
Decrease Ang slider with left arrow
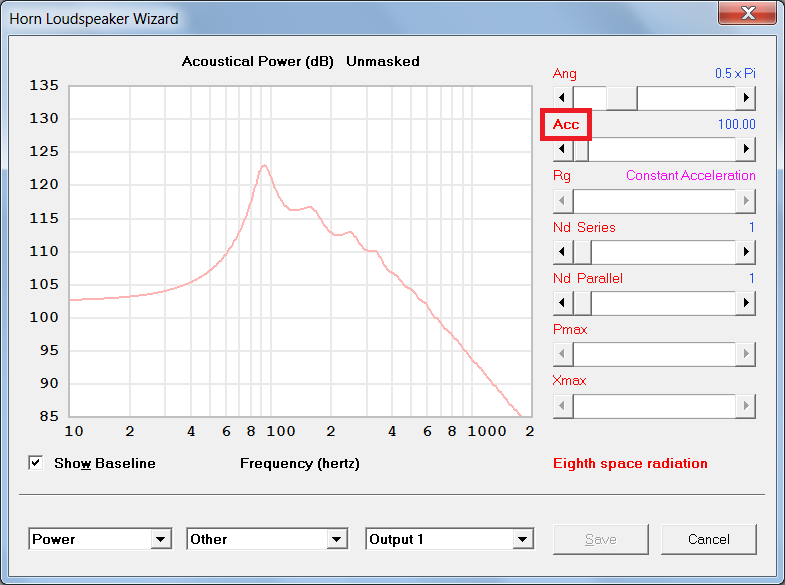tap(563, 98)
